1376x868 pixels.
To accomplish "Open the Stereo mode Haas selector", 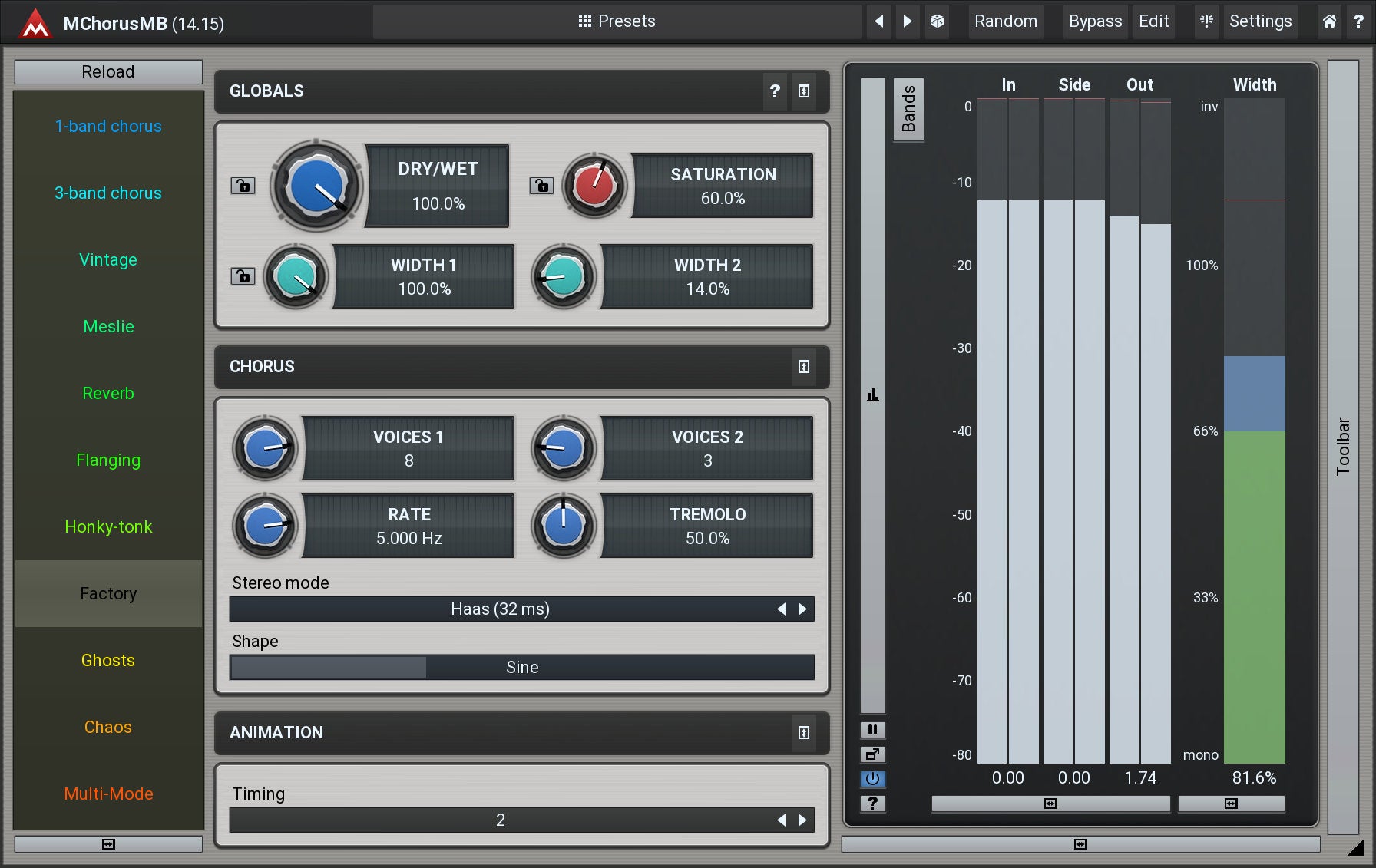I will pyautogui.click(x=500, y=609).
